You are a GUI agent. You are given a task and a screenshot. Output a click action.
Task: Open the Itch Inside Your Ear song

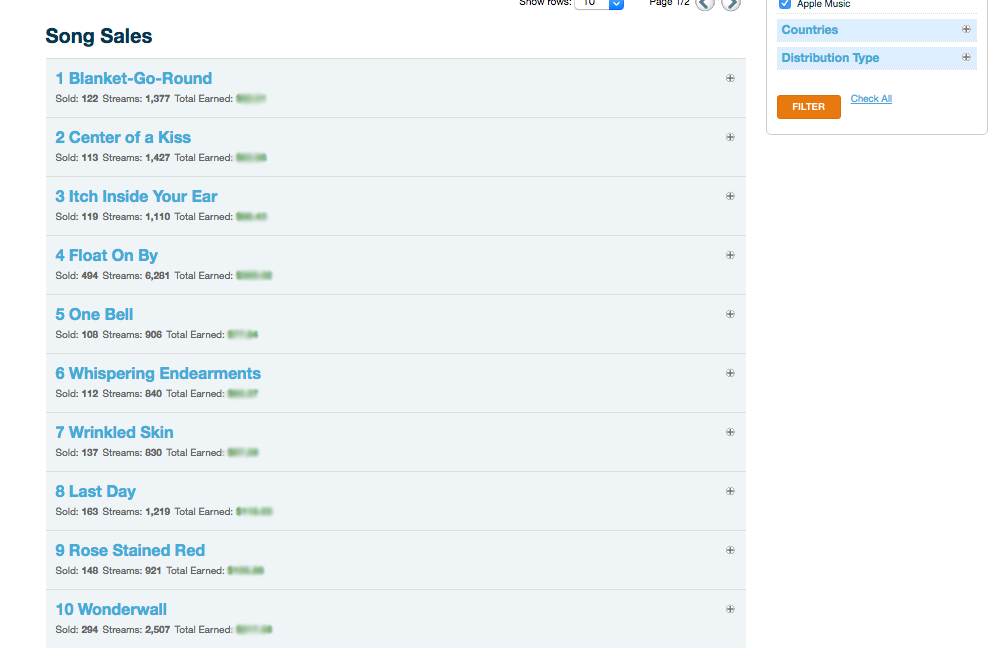pyautogui.click(x=136, y=196)
